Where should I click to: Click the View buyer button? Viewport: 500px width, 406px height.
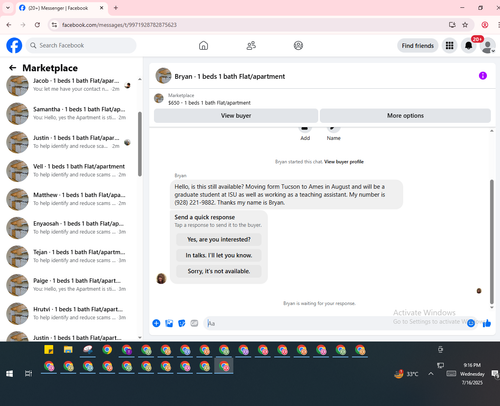pyautogui.click(x=236, y=116)
